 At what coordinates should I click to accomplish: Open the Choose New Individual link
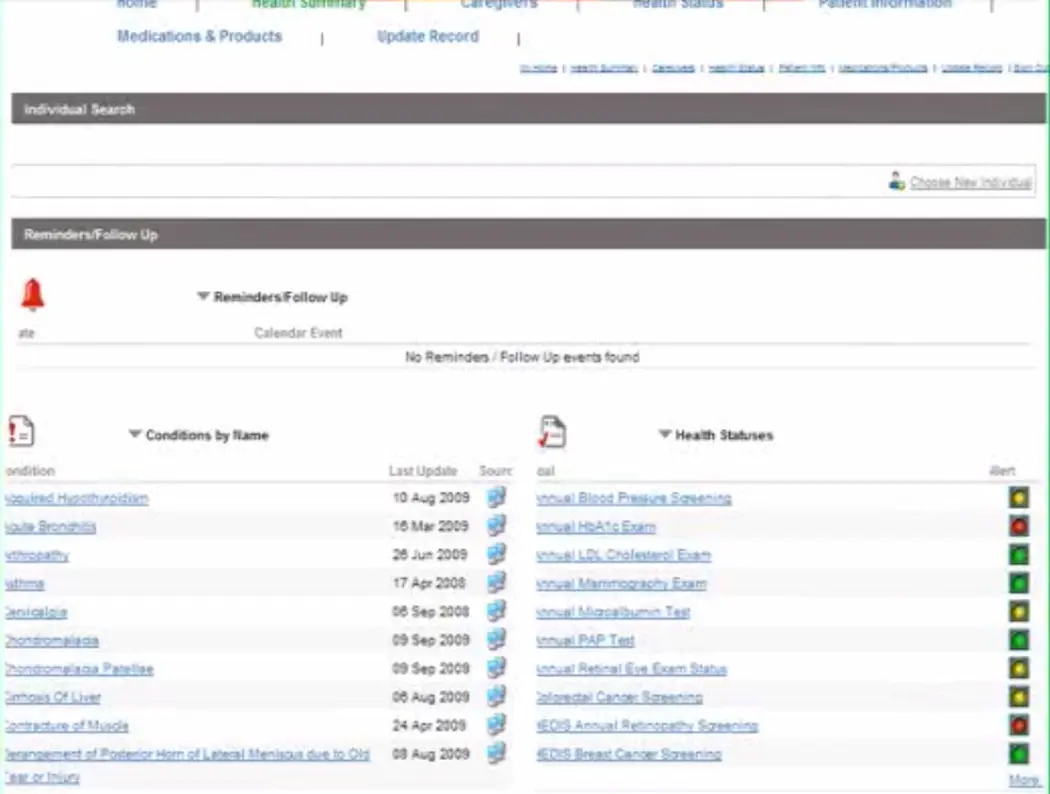click(970, 182)
